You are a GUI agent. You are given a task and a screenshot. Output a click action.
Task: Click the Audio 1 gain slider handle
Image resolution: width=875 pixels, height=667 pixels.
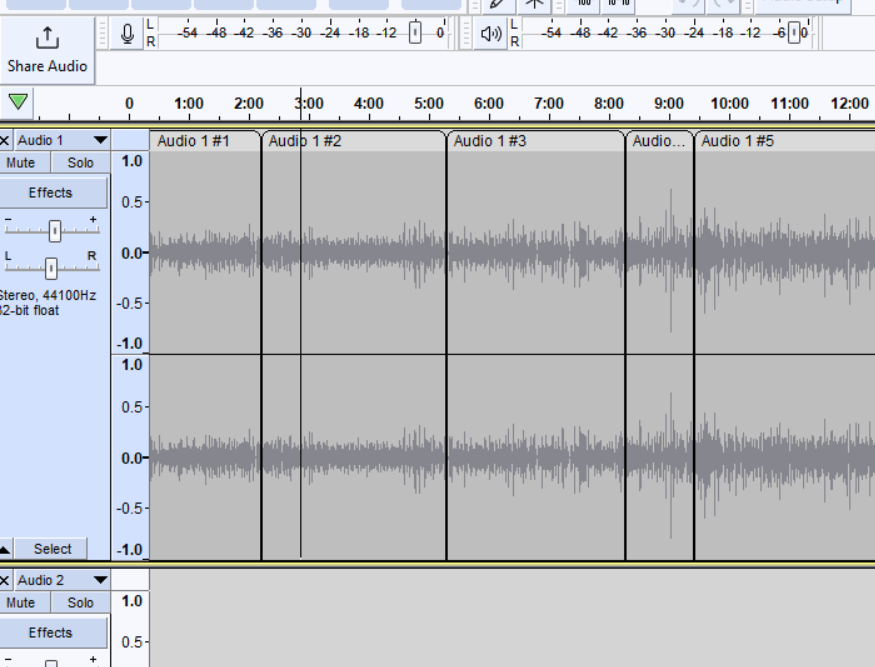coord(55,231)
